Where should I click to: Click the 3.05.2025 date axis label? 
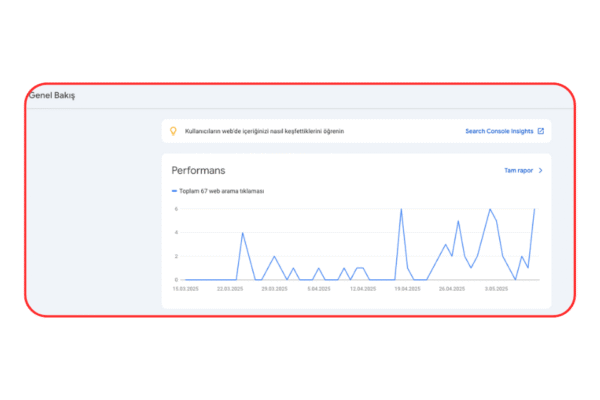494,288
